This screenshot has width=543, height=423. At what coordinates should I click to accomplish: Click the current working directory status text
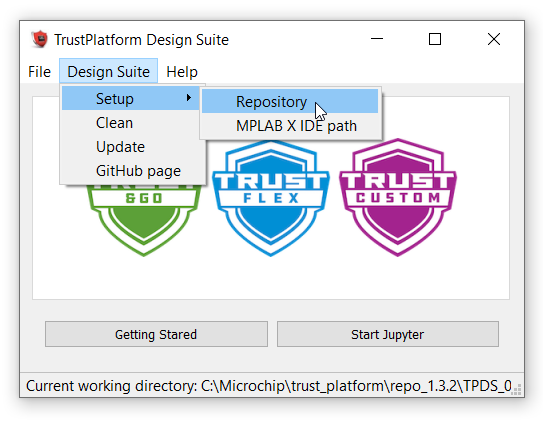point(269,386)
